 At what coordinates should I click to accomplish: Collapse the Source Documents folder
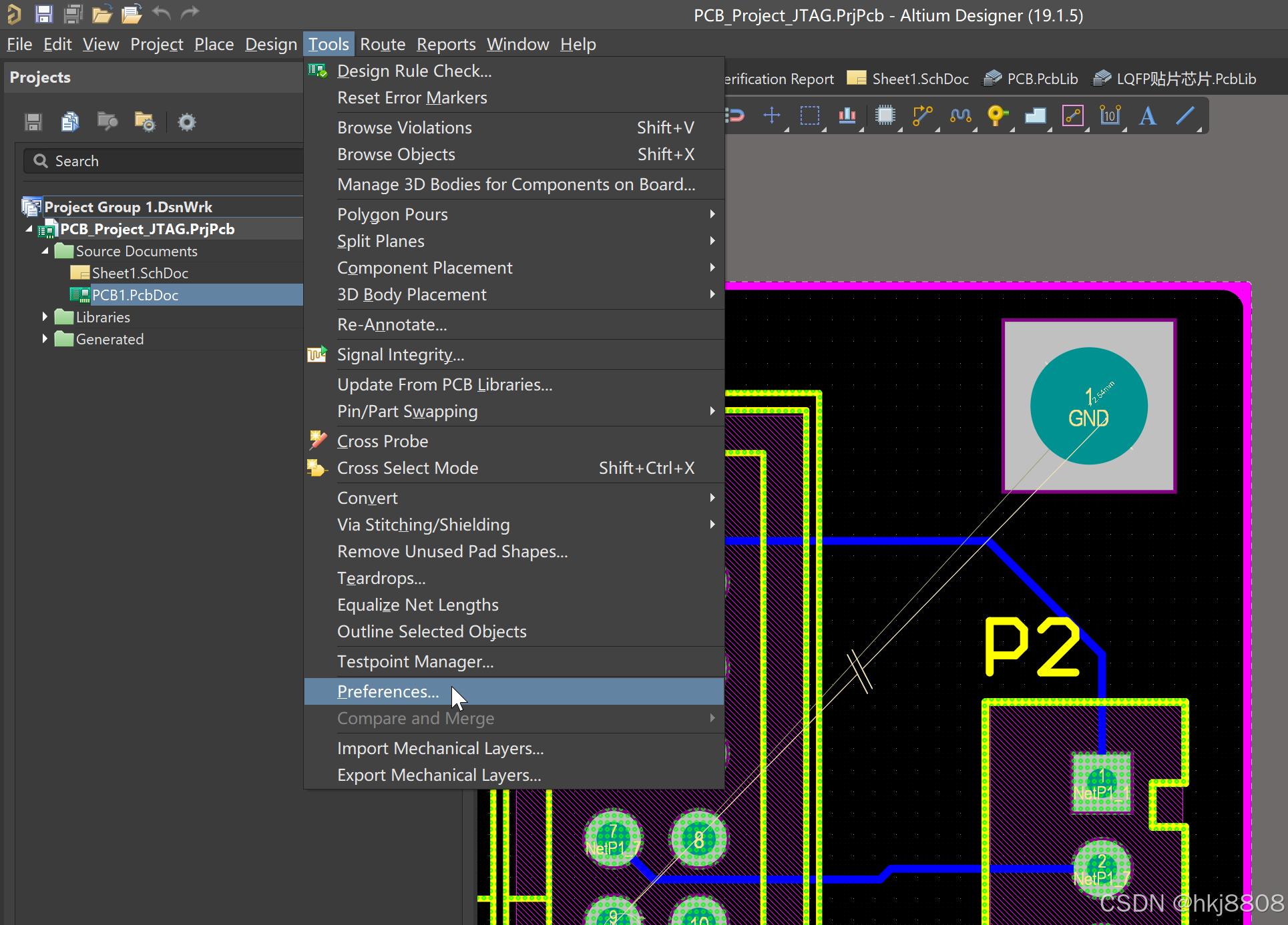coord(45,251)
